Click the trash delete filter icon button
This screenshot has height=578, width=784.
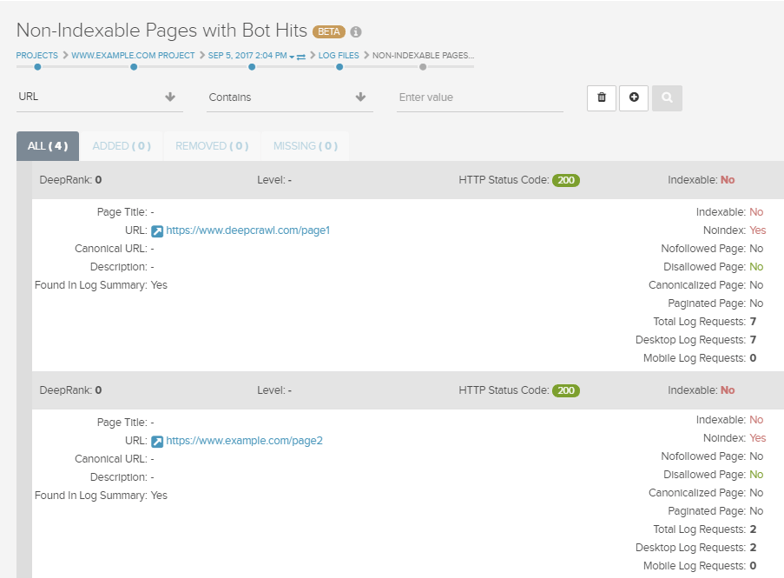coord(602,98)
